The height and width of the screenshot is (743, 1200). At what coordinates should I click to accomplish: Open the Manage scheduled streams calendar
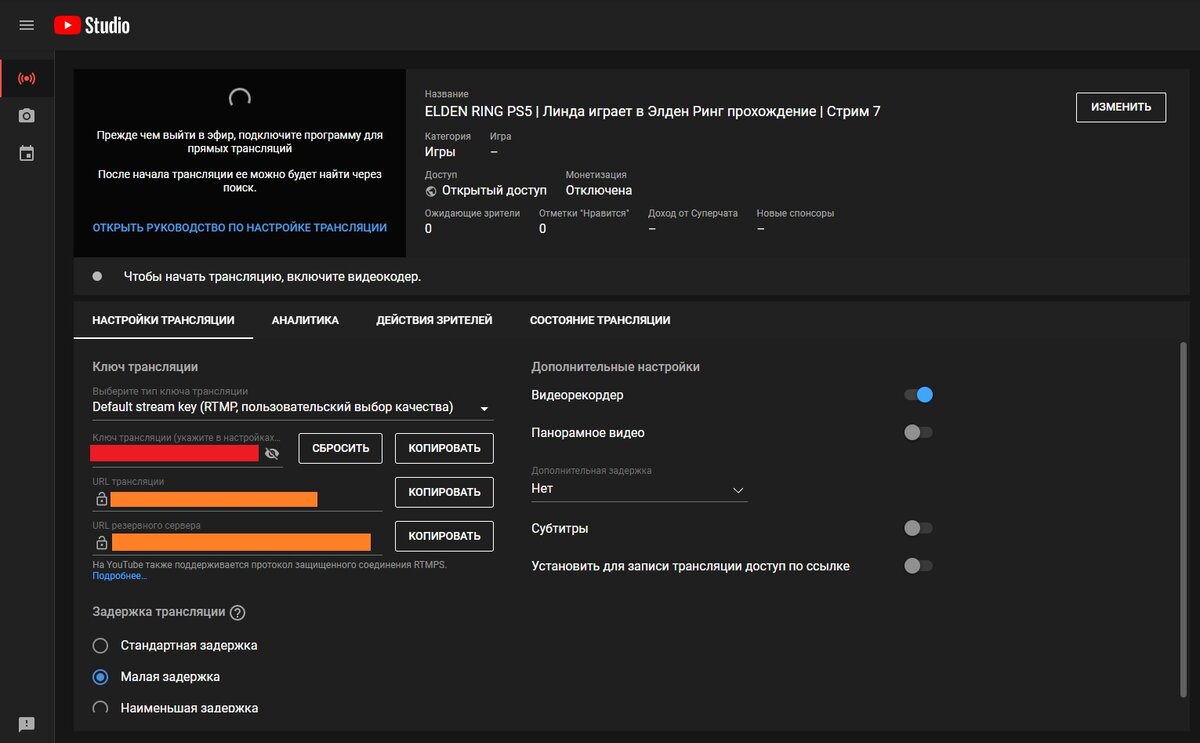(27, 154)
